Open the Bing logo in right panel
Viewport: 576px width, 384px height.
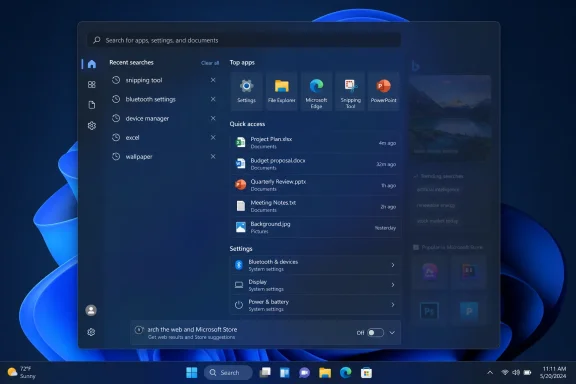415,66
